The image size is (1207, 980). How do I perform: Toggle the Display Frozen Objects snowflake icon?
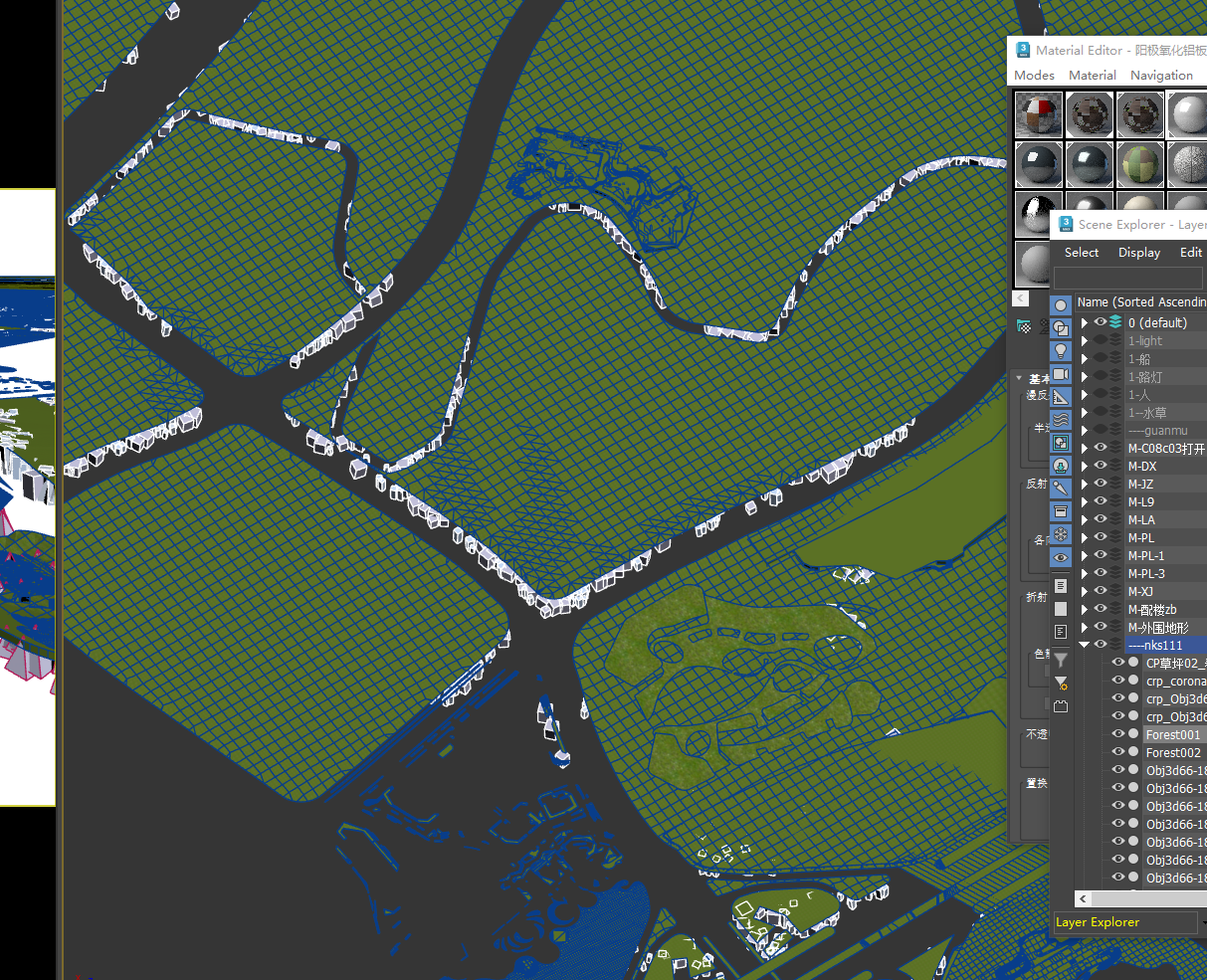1061,534
